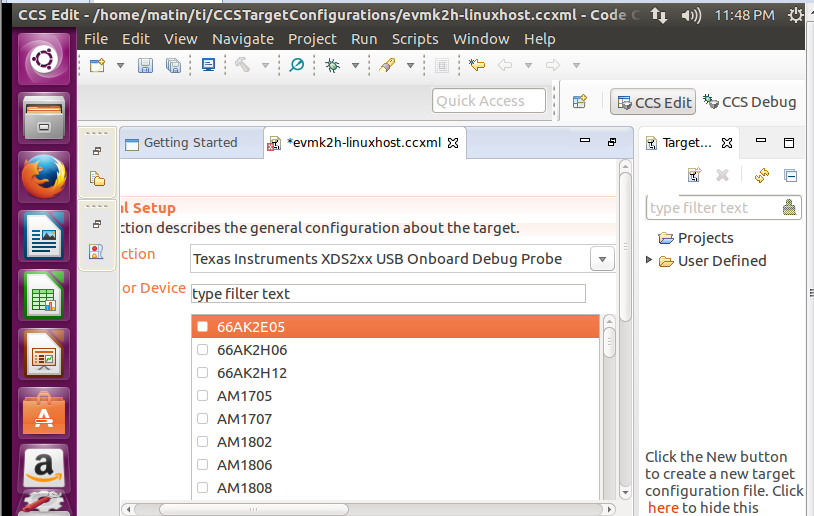Click the New toolbar icon
Viewport: 814px width, 516px height.
(x=97, y=65)
